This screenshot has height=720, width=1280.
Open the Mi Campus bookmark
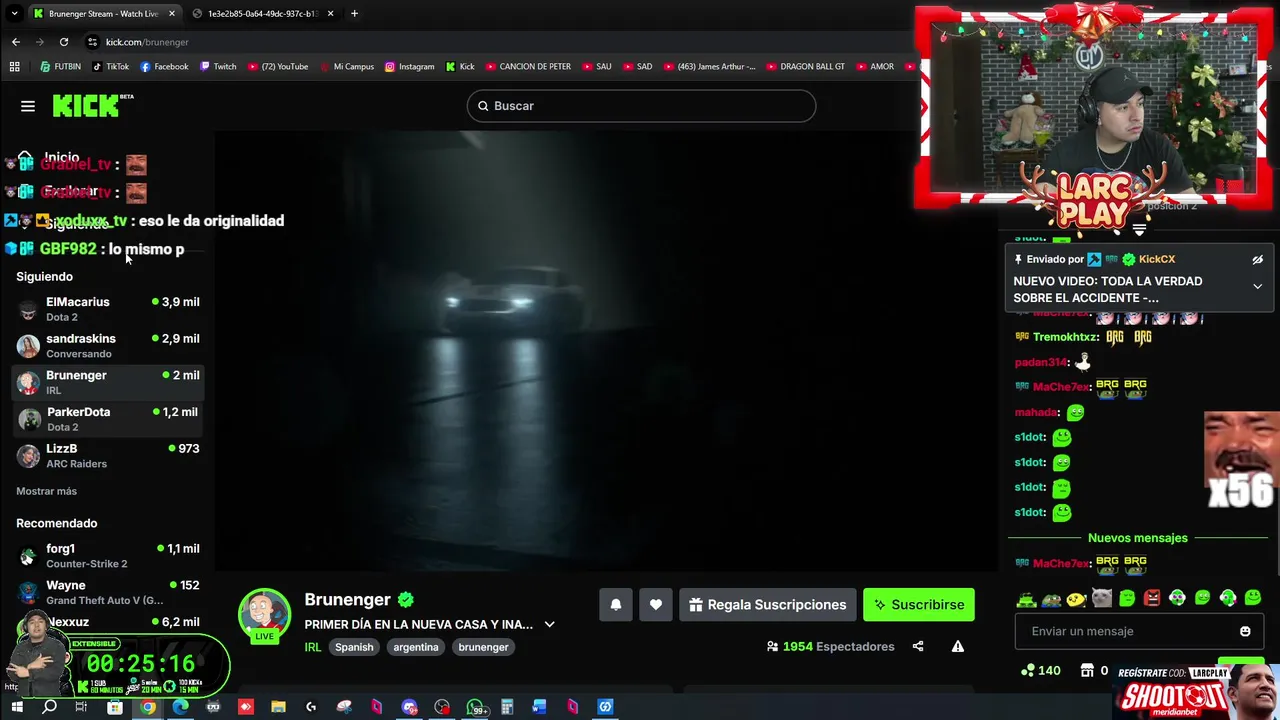(347, 67)
